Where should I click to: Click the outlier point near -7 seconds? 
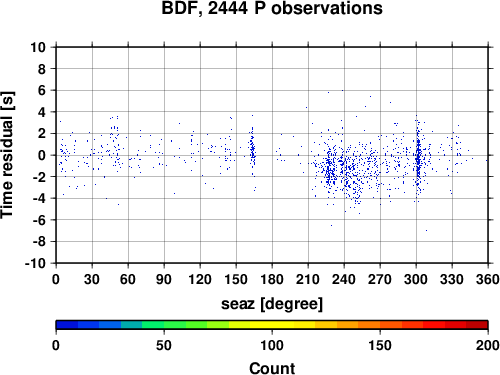coord(426,230)
